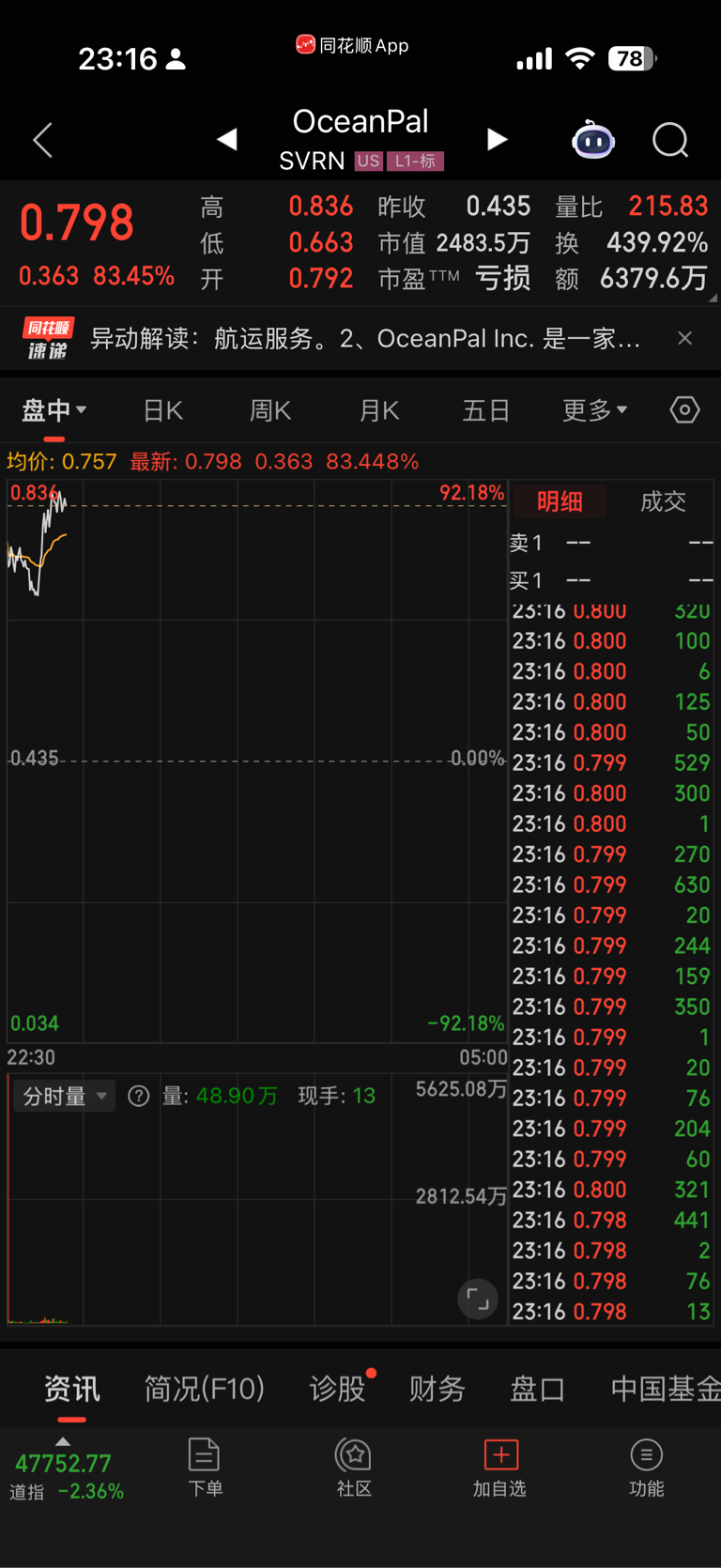Open the 社区 community icon
Image resolution: width=721 pixels, height=1568 pixels.
coord(354,1467)
